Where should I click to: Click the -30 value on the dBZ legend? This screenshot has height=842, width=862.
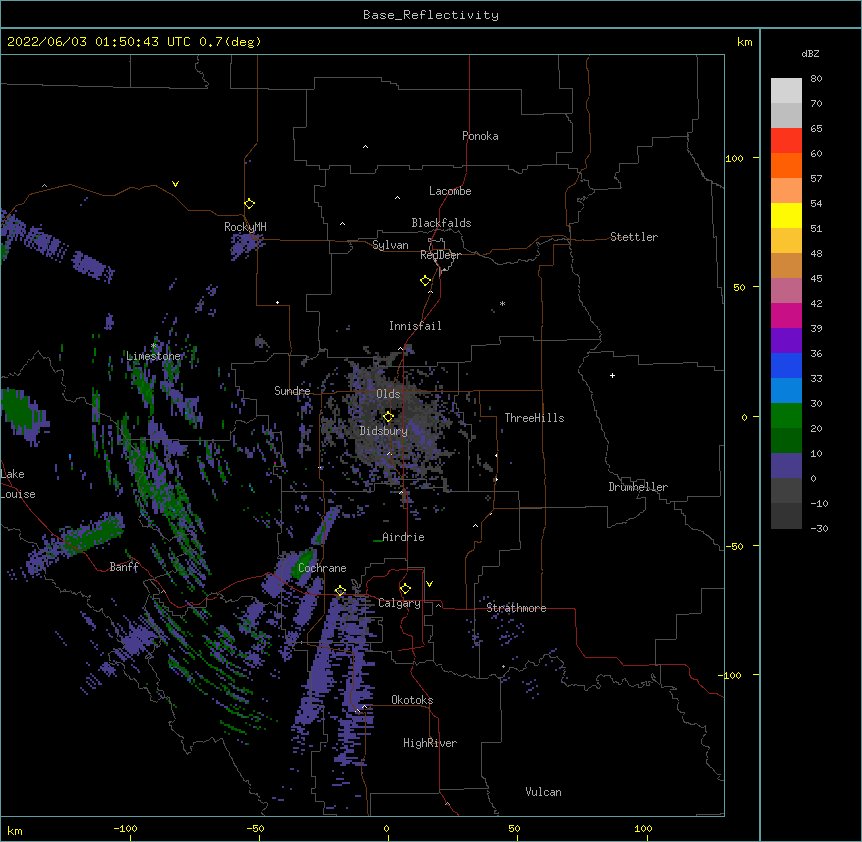(819, 529)
